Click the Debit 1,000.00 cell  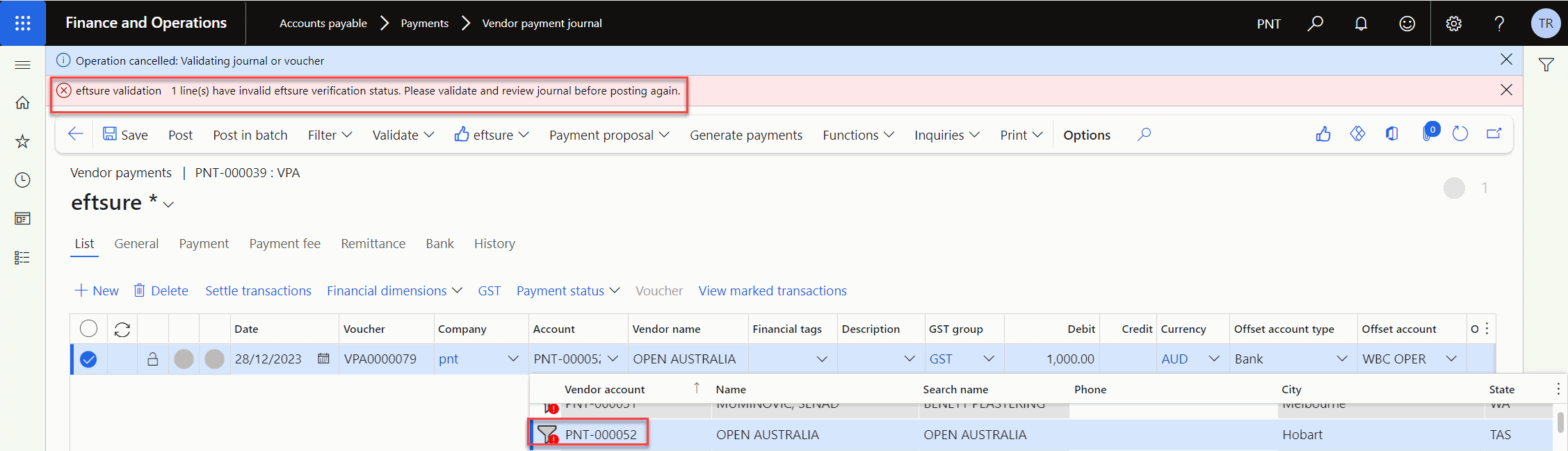click(1051, 359)
